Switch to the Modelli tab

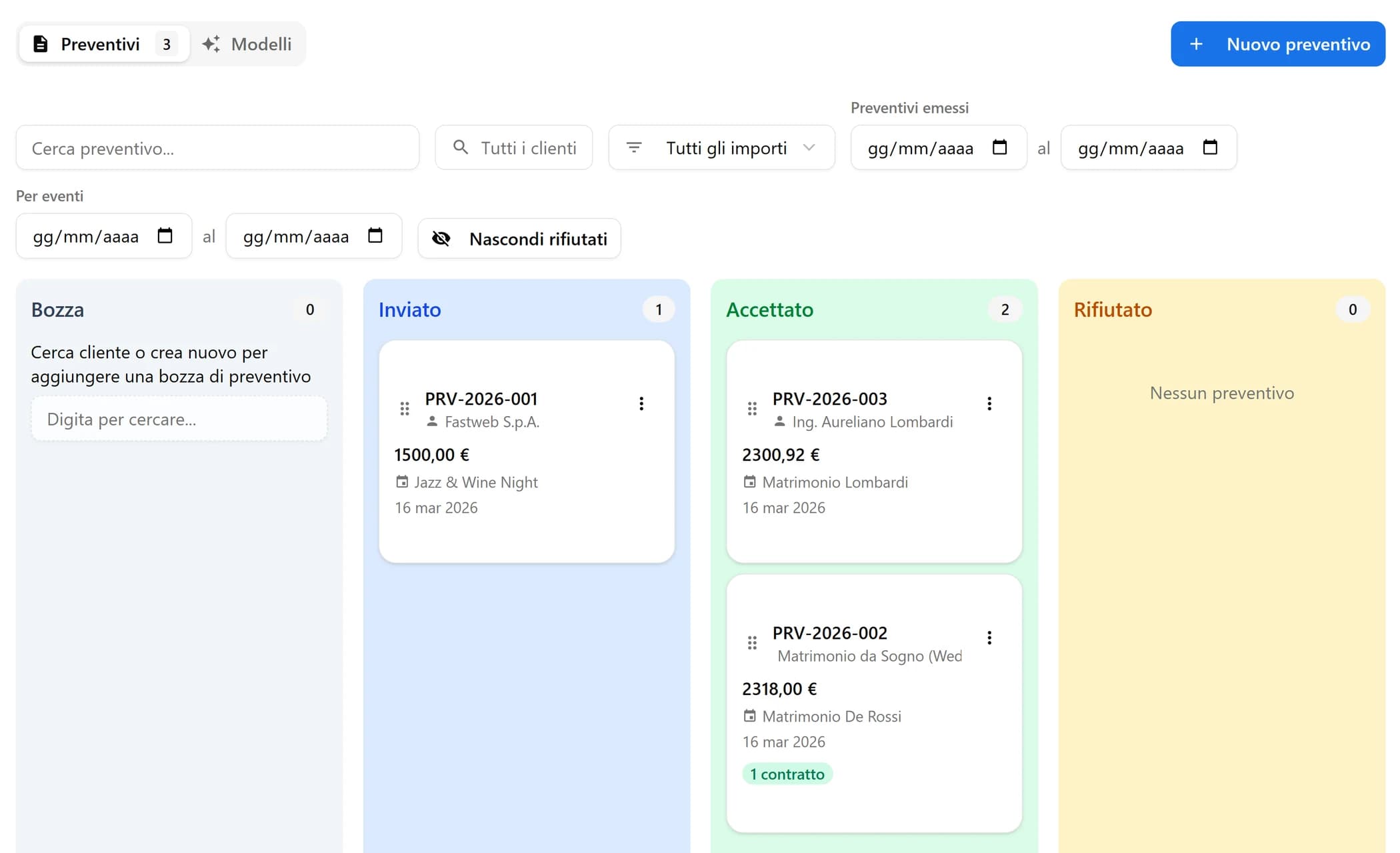click(x=247, y=44)
